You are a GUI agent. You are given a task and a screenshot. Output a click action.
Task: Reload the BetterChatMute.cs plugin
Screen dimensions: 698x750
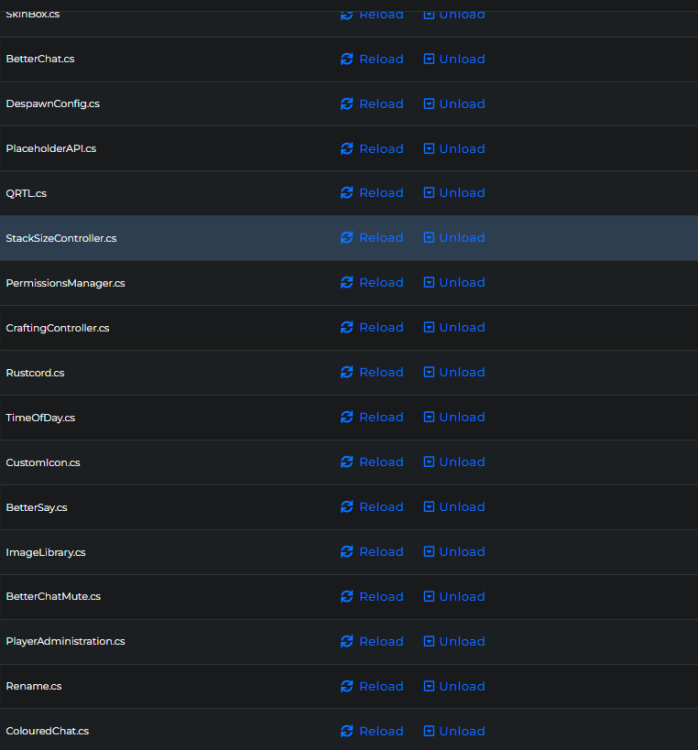tap(372, 597)
